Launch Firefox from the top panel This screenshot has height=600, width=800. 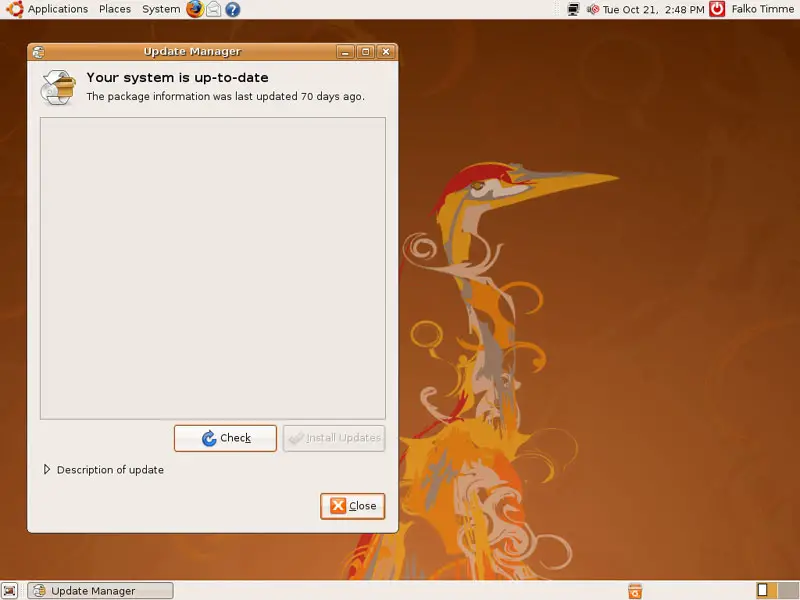195,9
